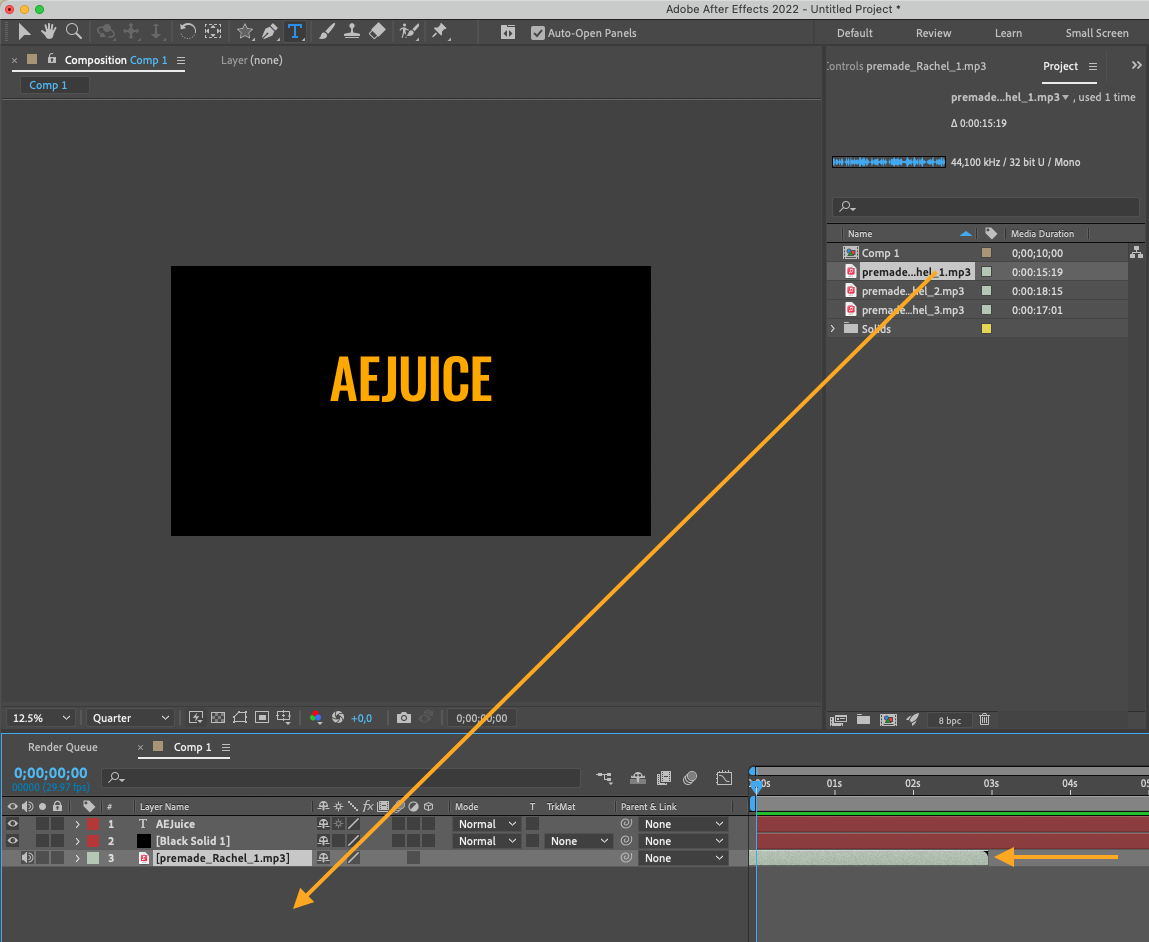Open the Review workspace
This screenshot has height=942, width=1149.
point(933,33)
